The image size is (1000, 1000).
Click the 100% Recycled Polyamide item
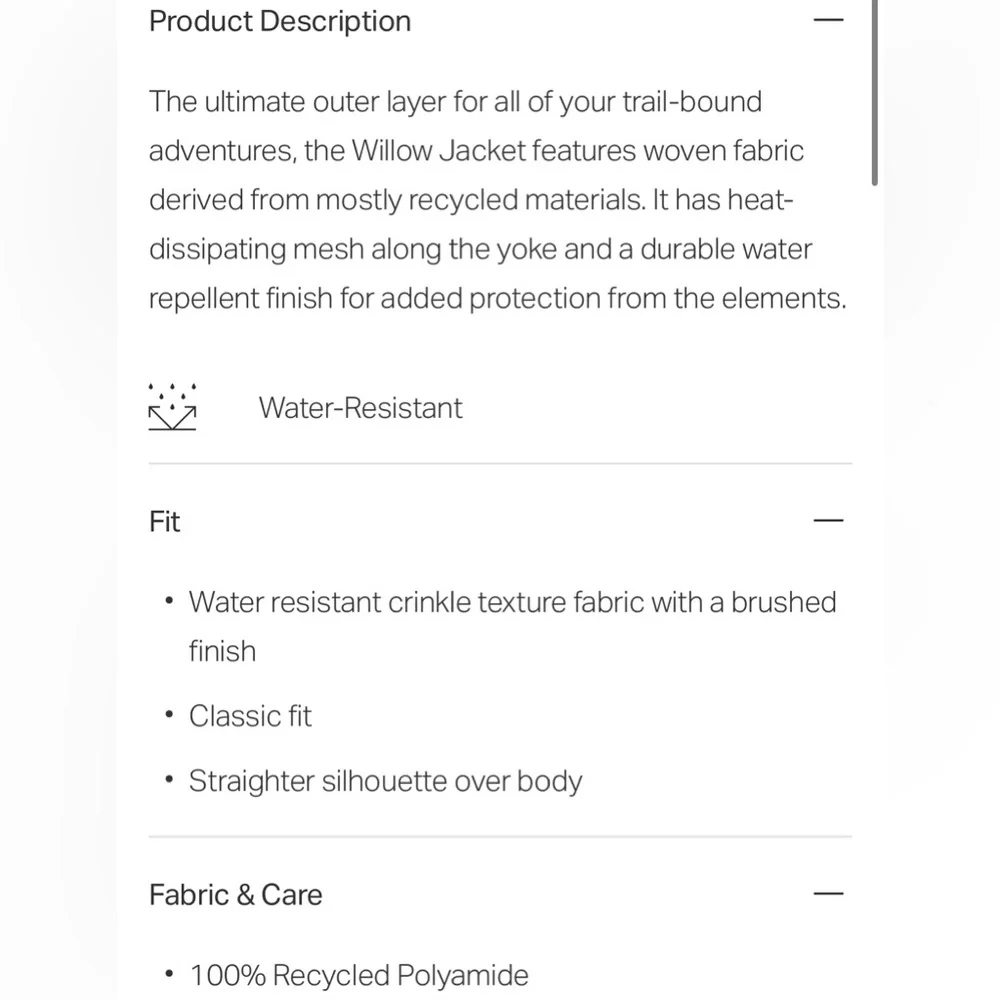pyautogui.click(x=359, y=976)
